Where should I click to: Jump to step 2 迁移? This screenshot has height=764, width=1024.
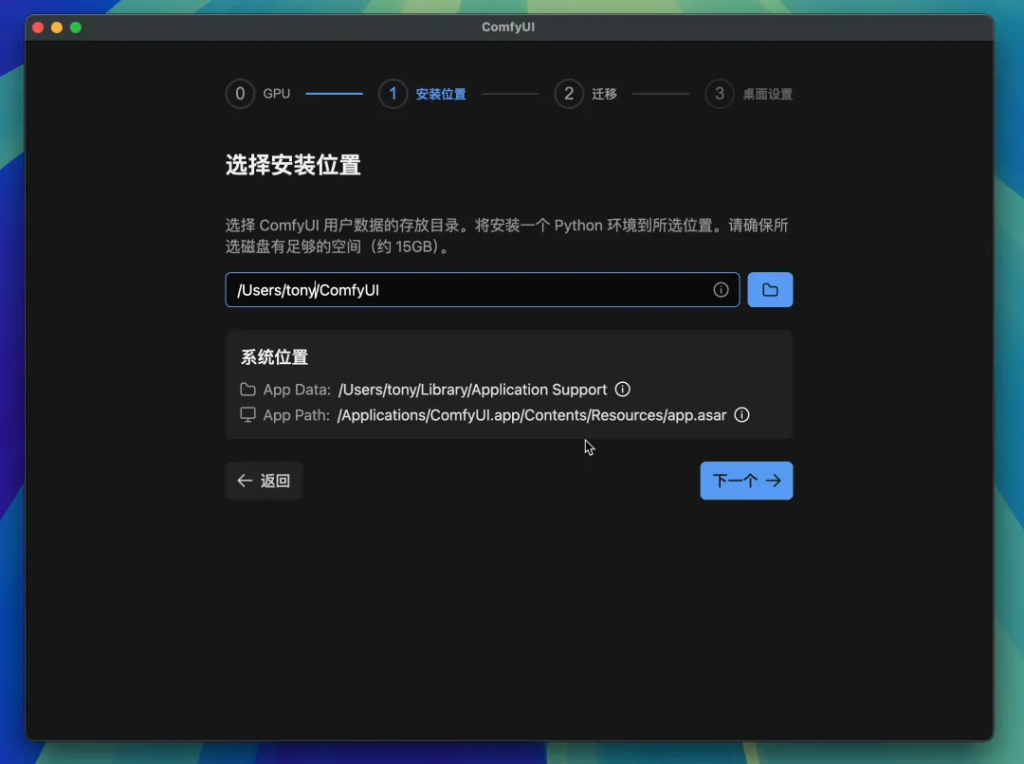pos(586,93)
